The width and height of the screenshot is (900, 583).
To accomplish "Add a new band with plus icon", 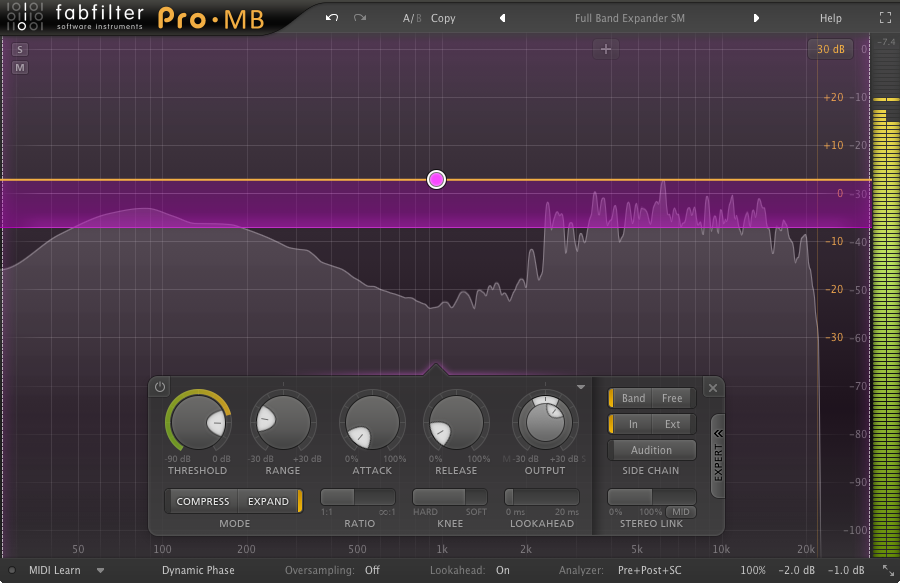I will (x=606, y=49).
